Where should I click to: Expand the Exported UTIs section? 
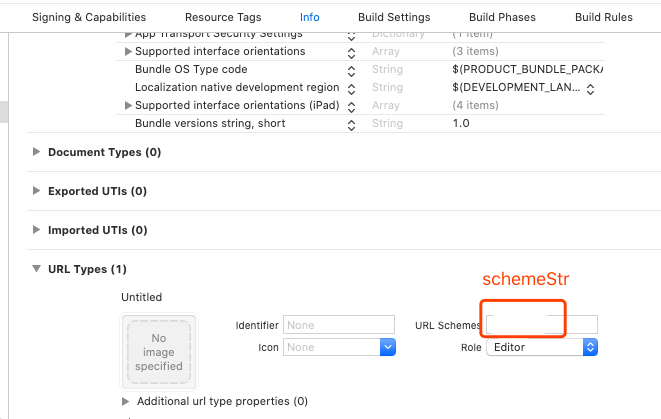pos(37,191)
